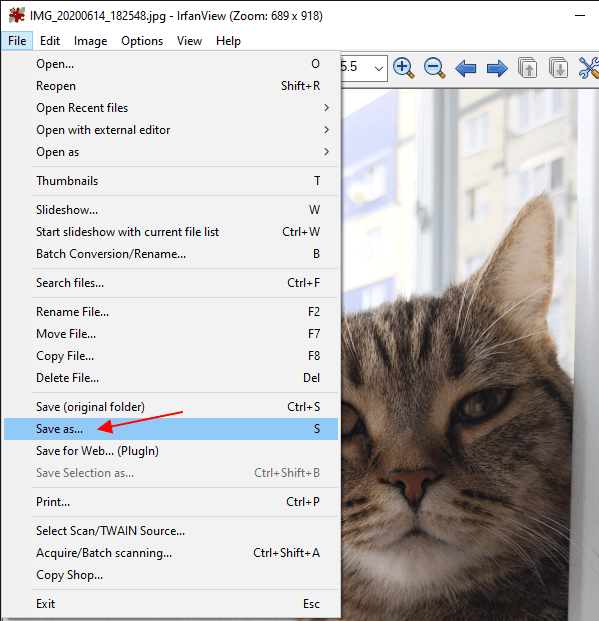This screenshot has height=621, width=599.
Task: Choose Thumbnails from the menu
Action: pyautogui.click(x=171, y=181)
